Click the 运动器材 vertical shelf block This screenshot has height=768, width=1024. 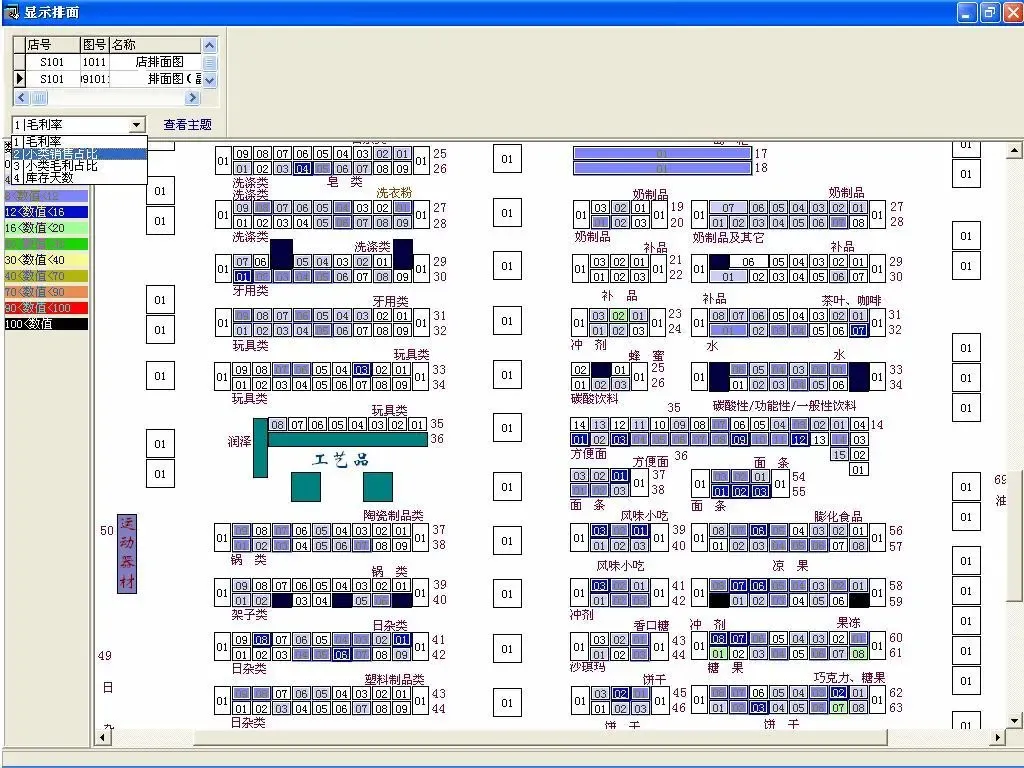pos(127,554)
